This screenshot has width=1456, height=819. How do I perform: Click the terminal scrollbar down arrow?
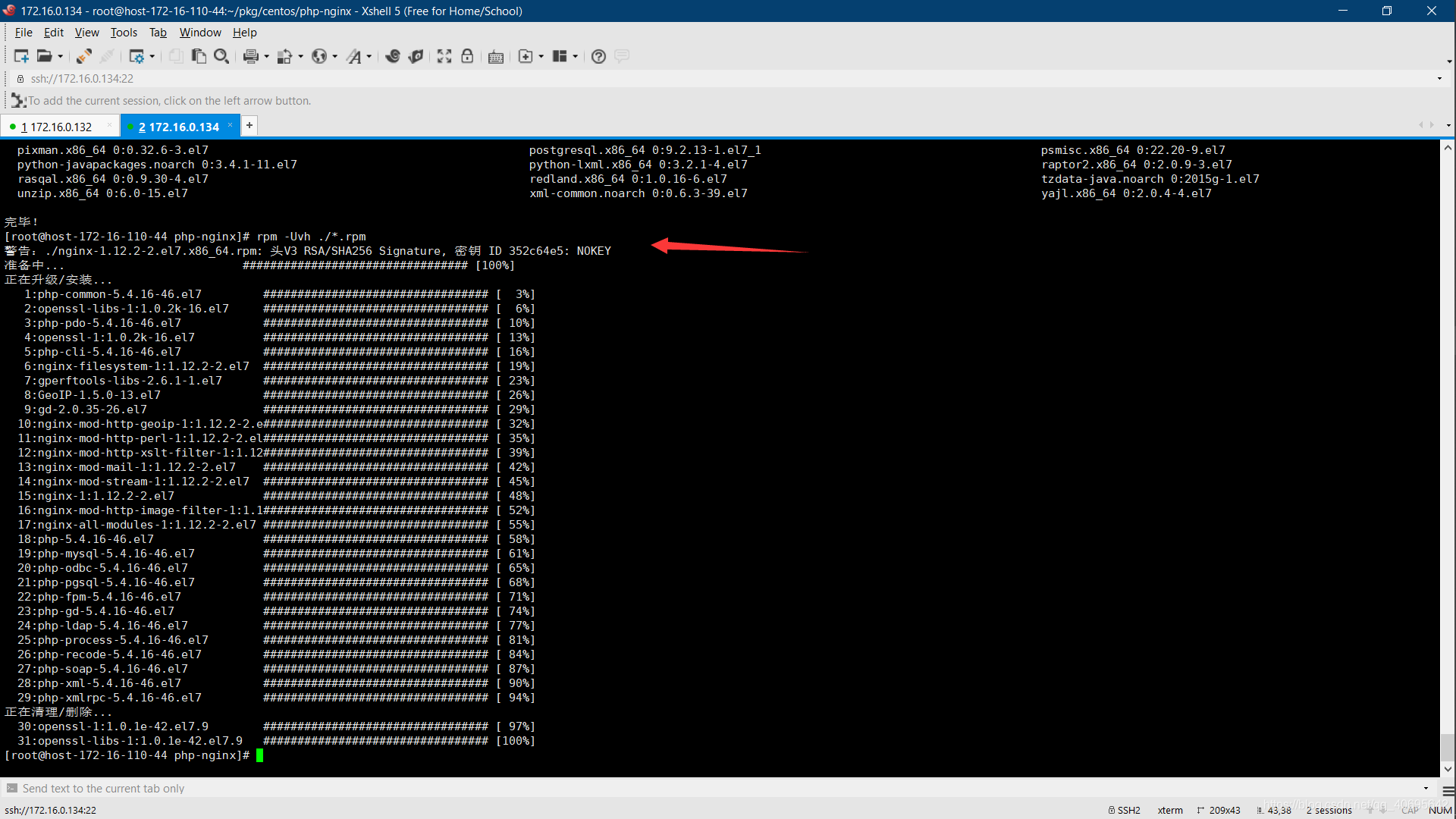[1448, 769]
